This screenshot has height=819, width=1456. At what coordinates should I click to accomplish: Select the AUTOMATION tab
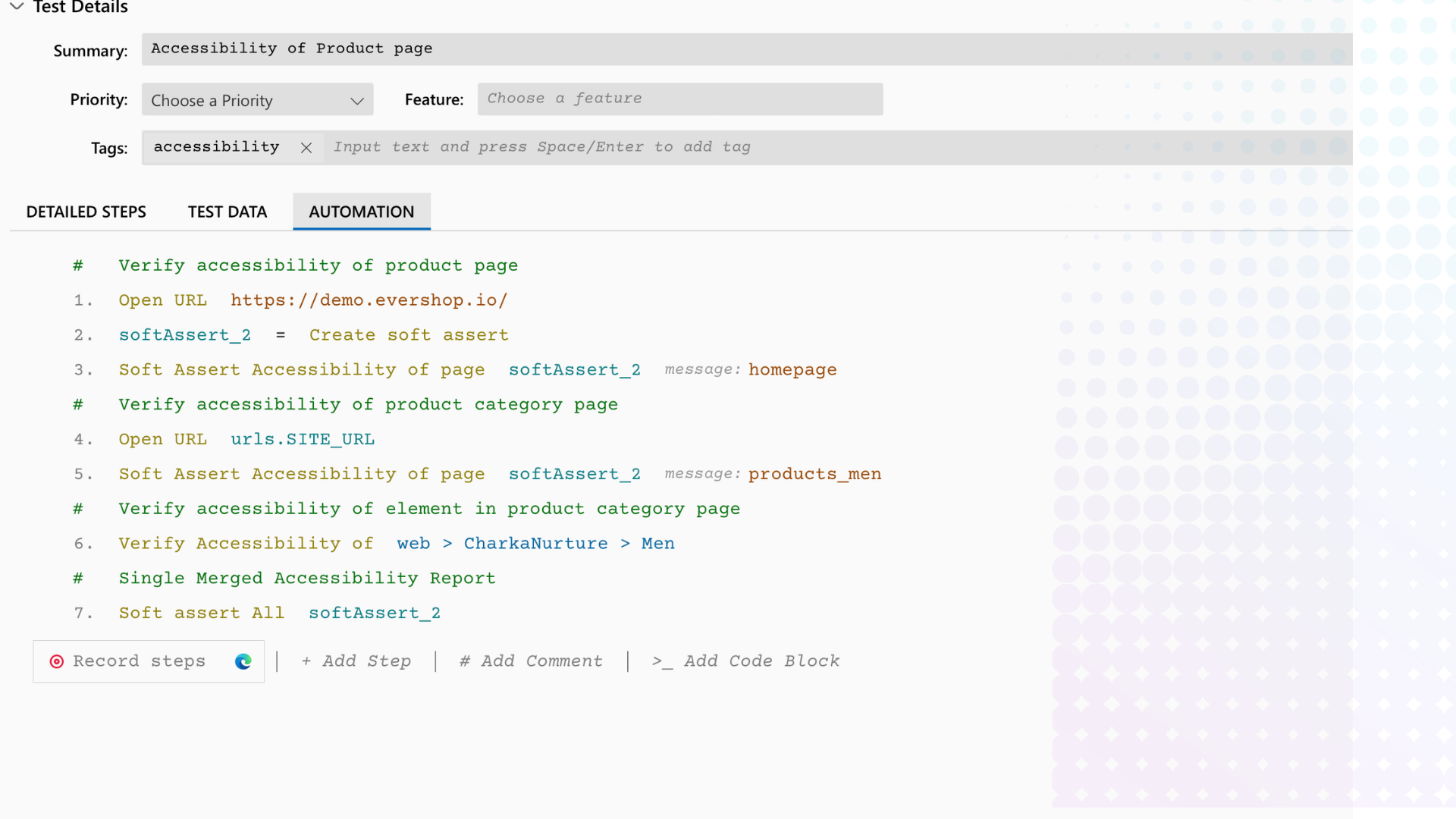click(x=361, y=212)
